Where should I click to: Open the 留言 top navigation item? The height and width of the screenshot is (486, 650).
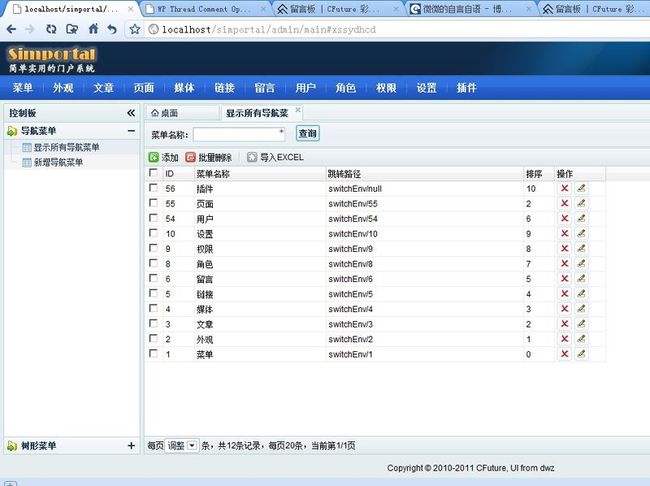click(265, 88)
